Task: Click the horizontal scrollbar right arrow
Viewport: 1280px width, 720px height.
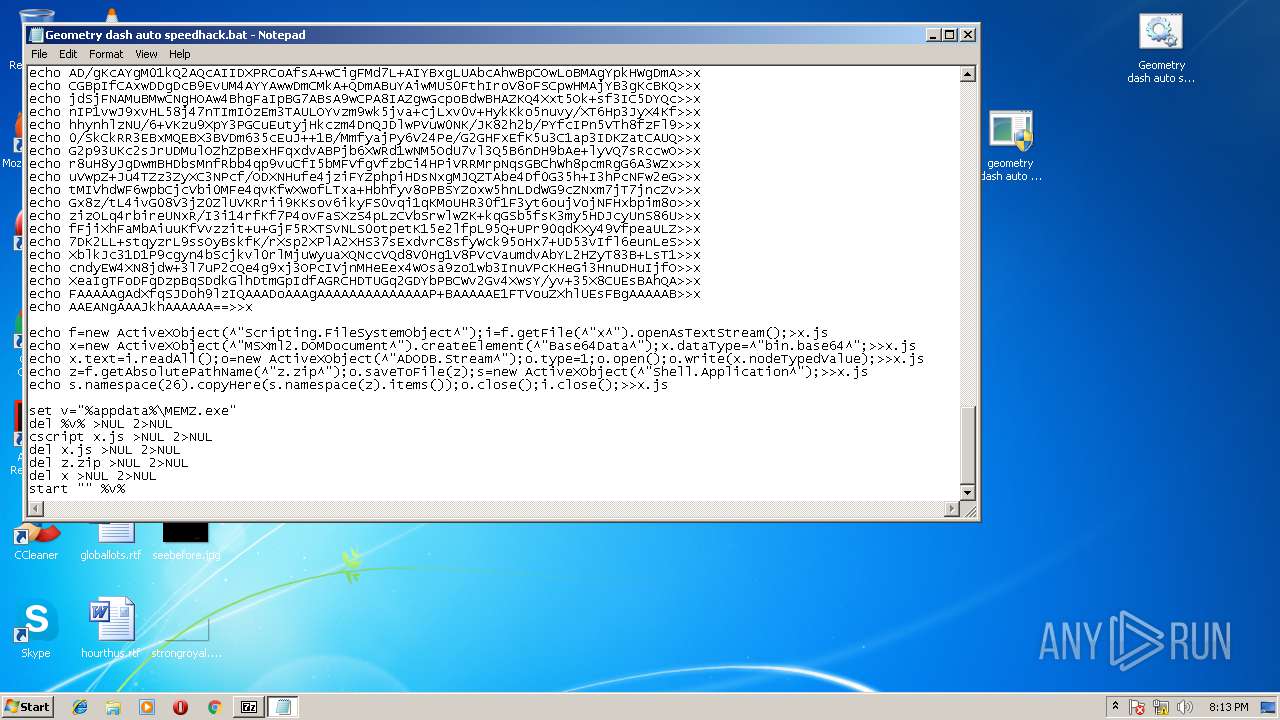Action: click(951, 509)
